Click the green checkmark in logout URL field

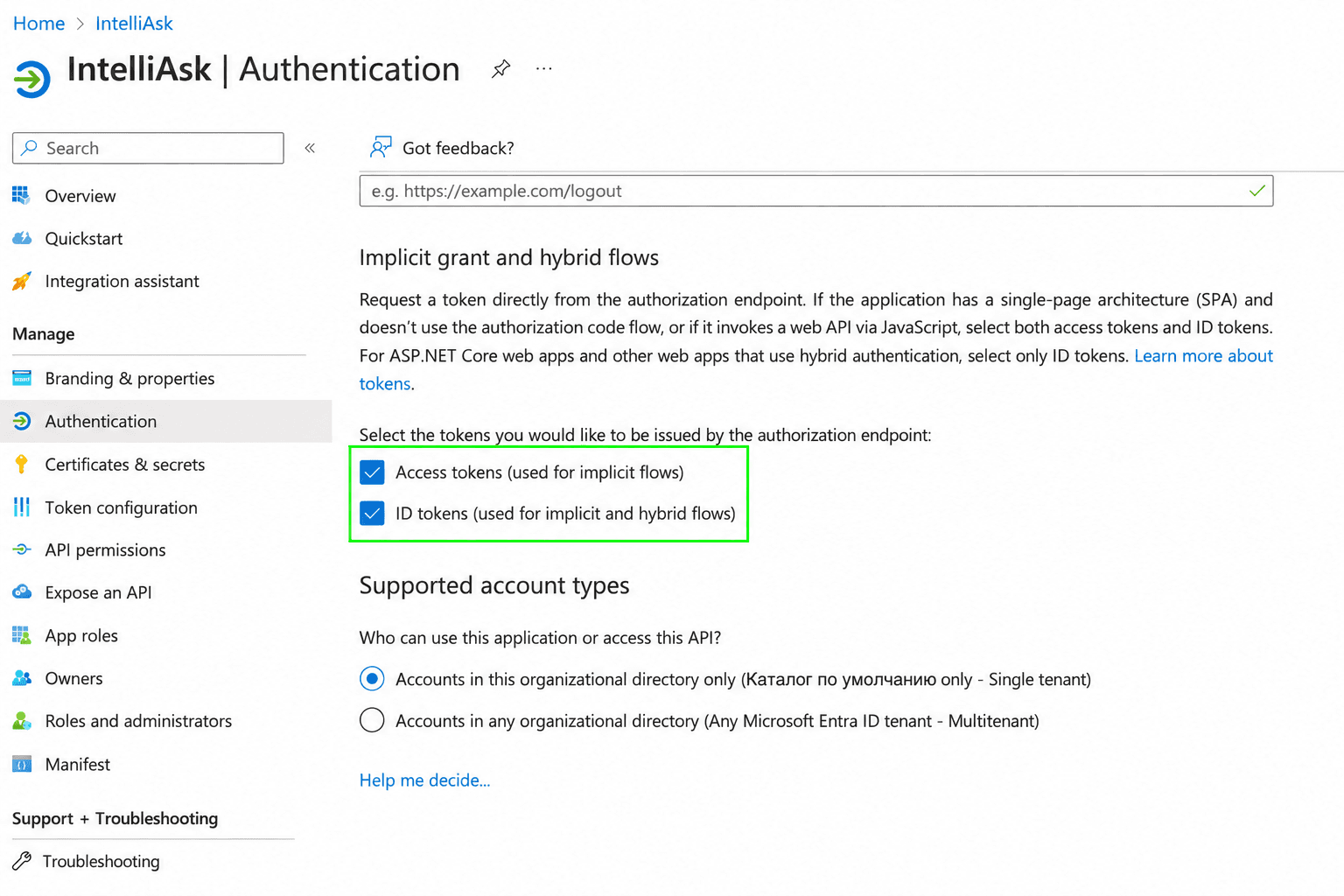[x=1257, y=191]
